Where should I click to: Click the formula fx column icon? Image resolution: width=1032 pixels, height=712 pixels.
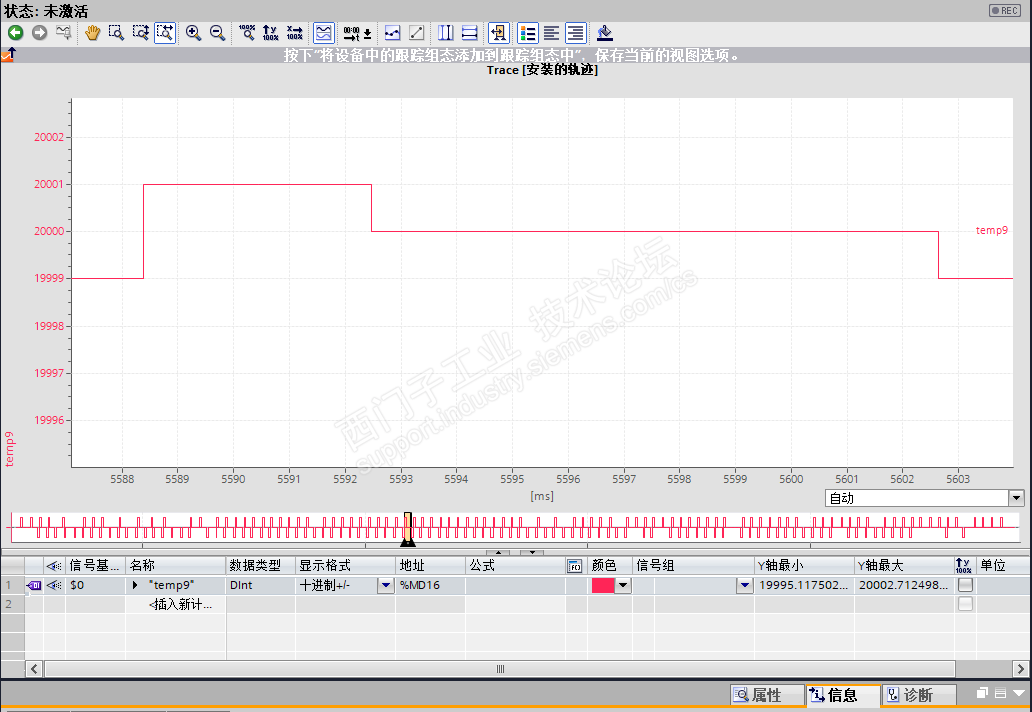pos(575,566)
